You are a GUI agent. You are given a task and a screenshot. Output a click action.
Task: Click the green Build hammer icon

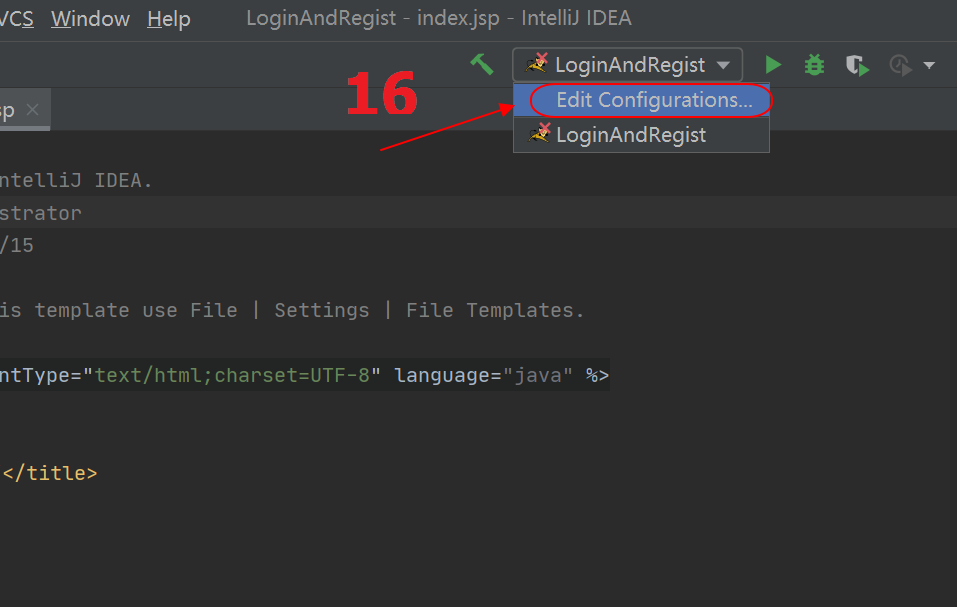click(x=482, y=63)
